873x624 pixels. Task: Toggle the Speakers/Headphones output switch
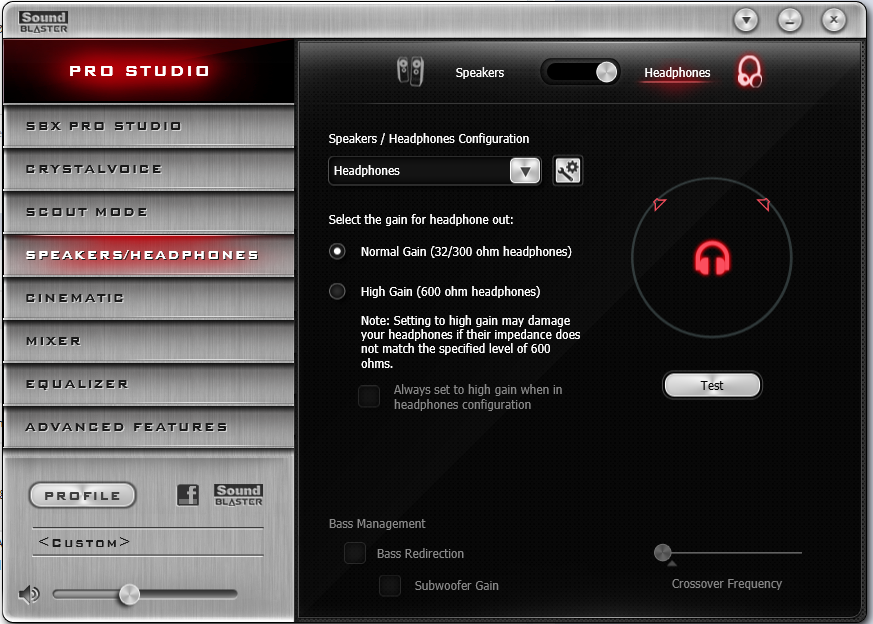581,72
